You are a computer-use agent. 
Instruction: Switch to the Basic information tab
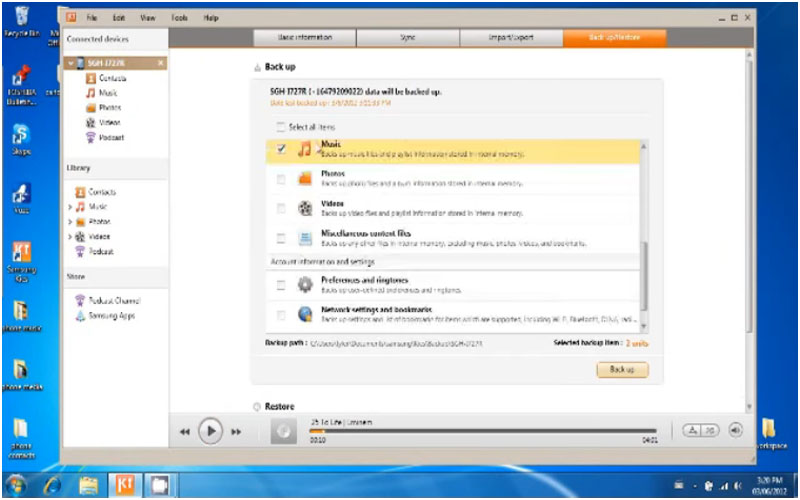coord(305,38)
